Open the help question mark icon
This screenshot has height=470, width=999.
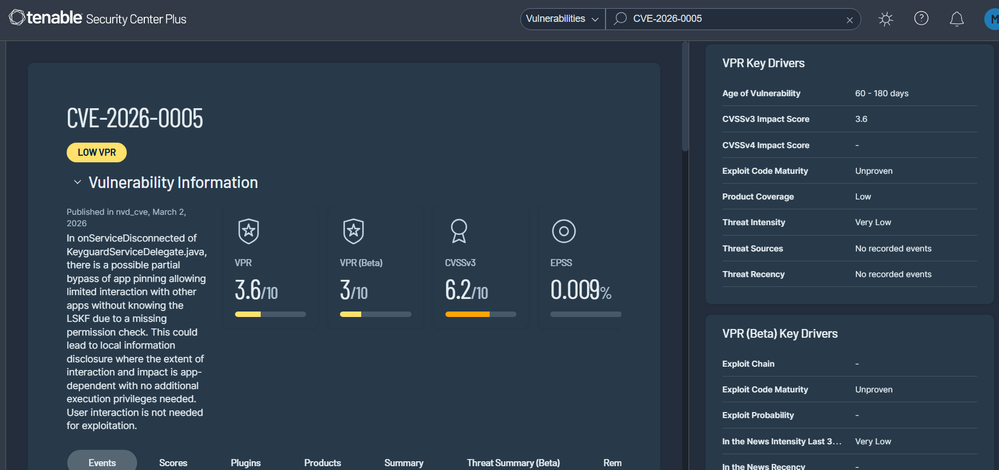921,18
